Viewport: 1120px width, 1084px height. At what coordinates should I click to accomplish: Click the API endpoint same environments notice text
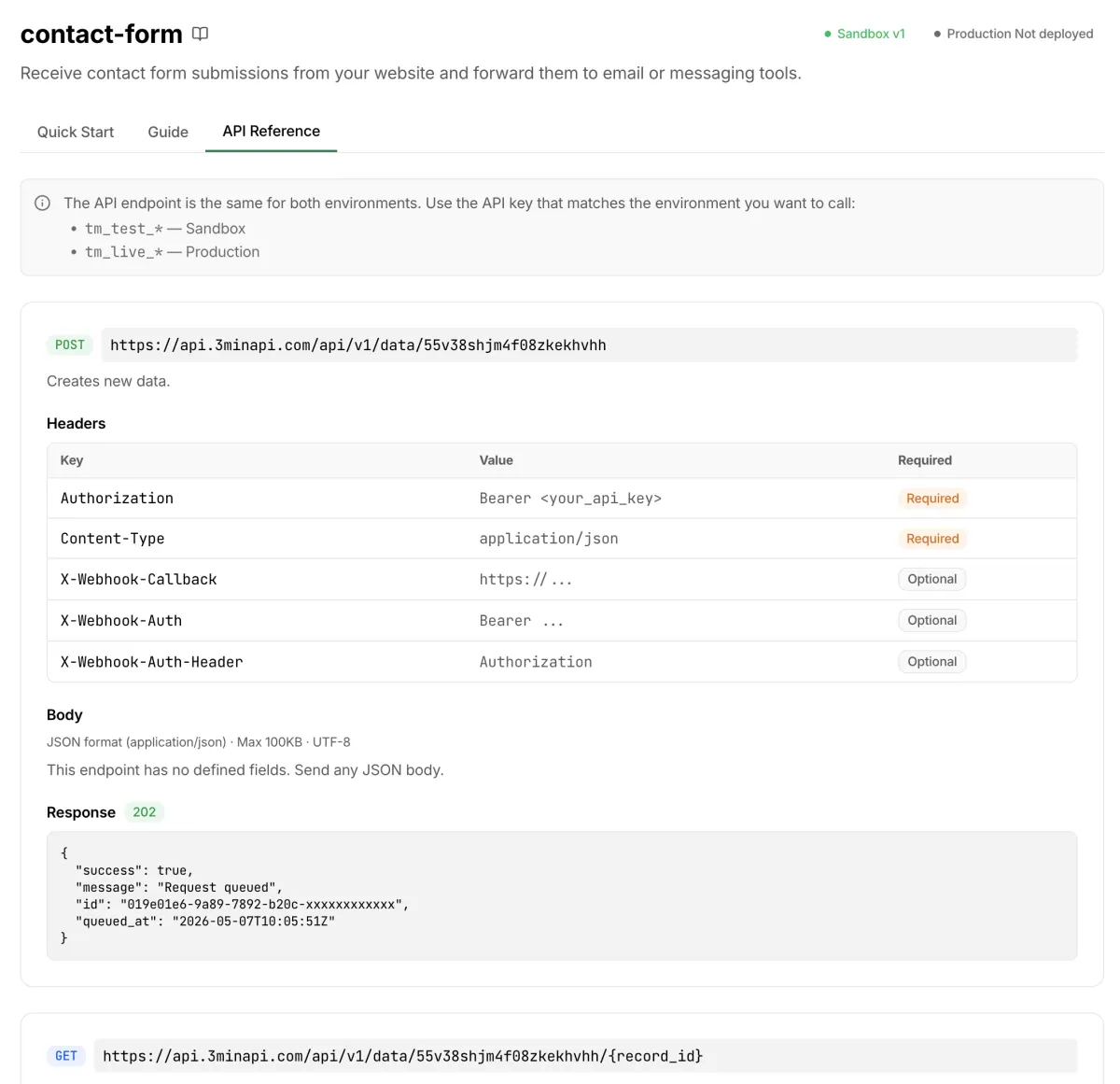coord(459,203)
